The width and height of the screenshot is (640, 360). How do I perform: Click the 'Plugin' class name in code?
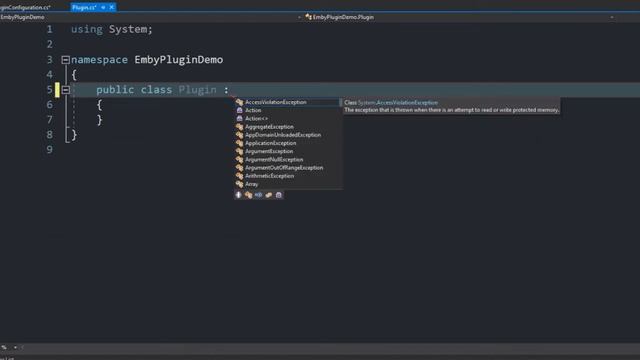198,90
